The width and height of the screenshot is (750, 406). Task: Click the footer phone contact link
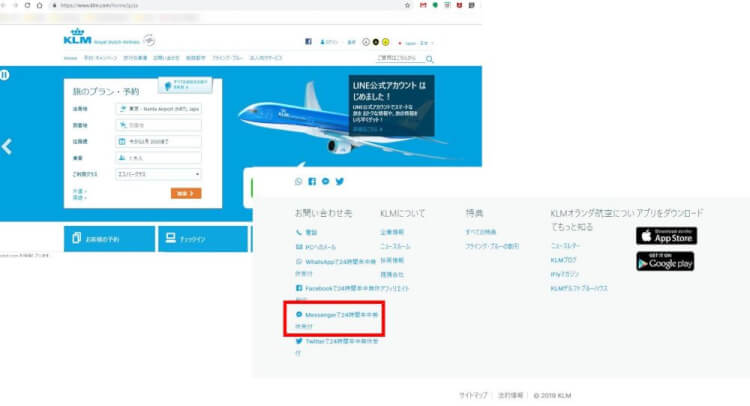coord(307,232)
